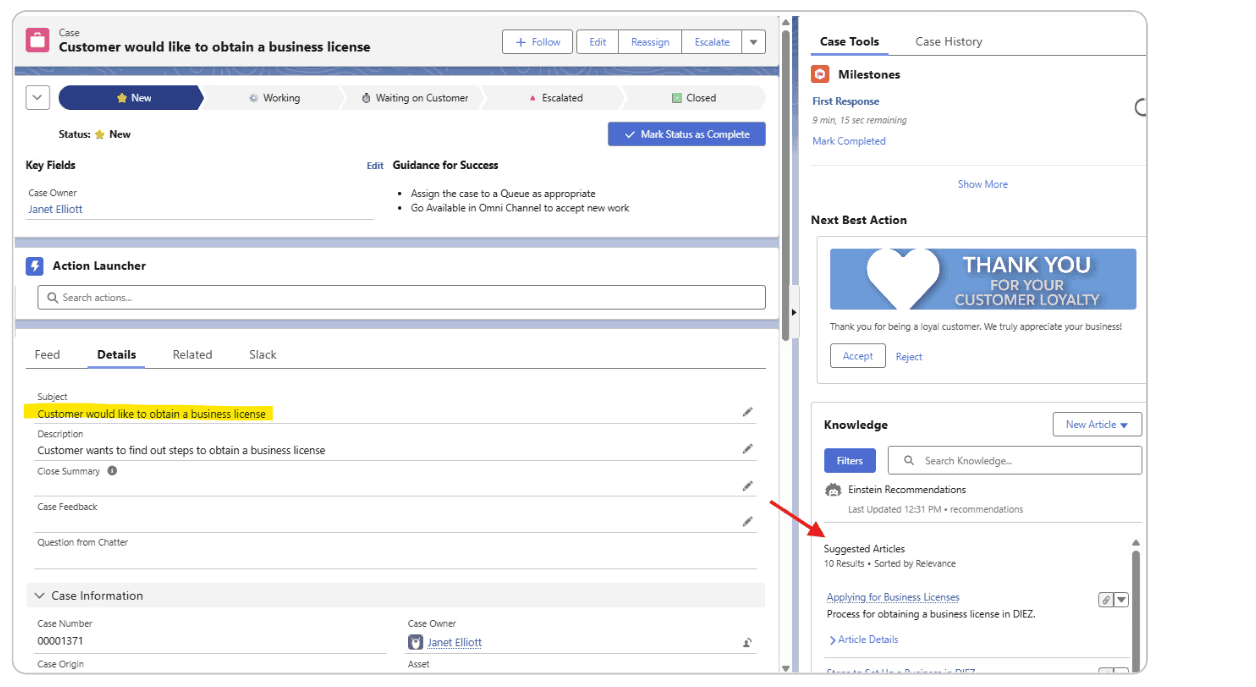Click change owner icon beside Janet Elliott
The image size is (1256, 687).
pyautogui.click(x=747, y=643)
